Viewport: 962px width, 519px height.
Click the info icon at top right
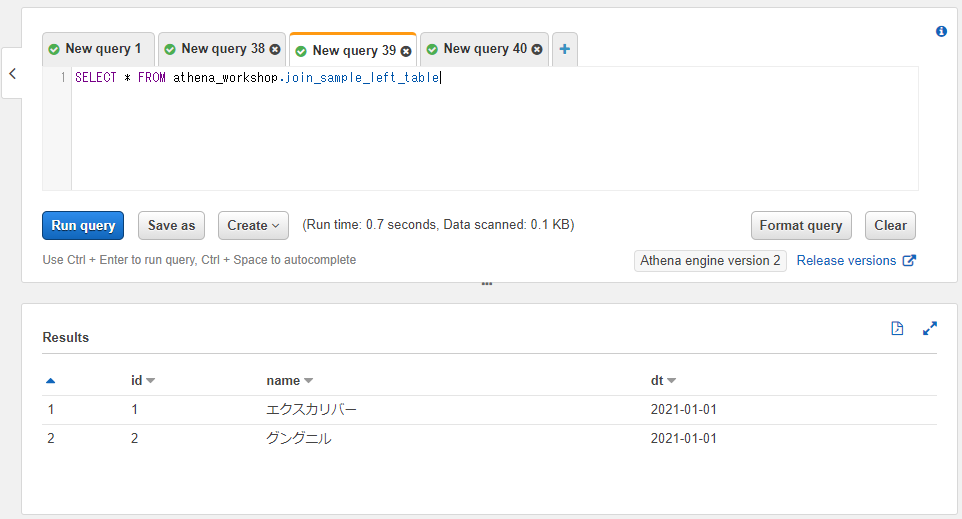tap(941, 31)
